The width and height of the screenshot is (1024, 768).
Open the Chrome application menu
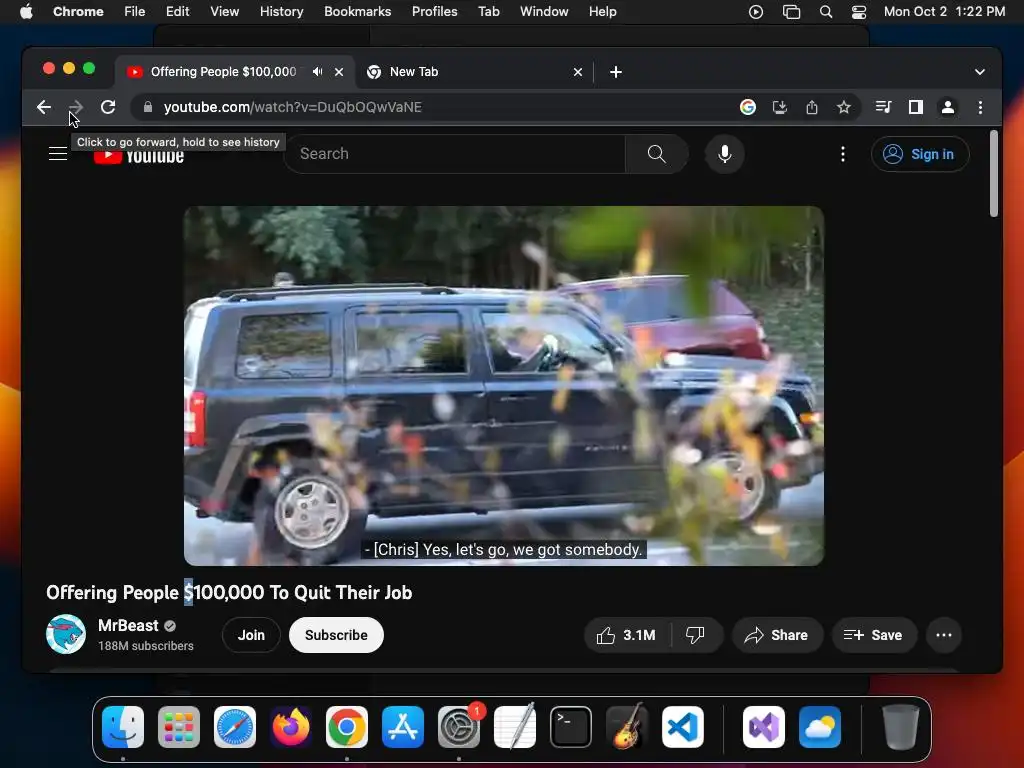78,12
